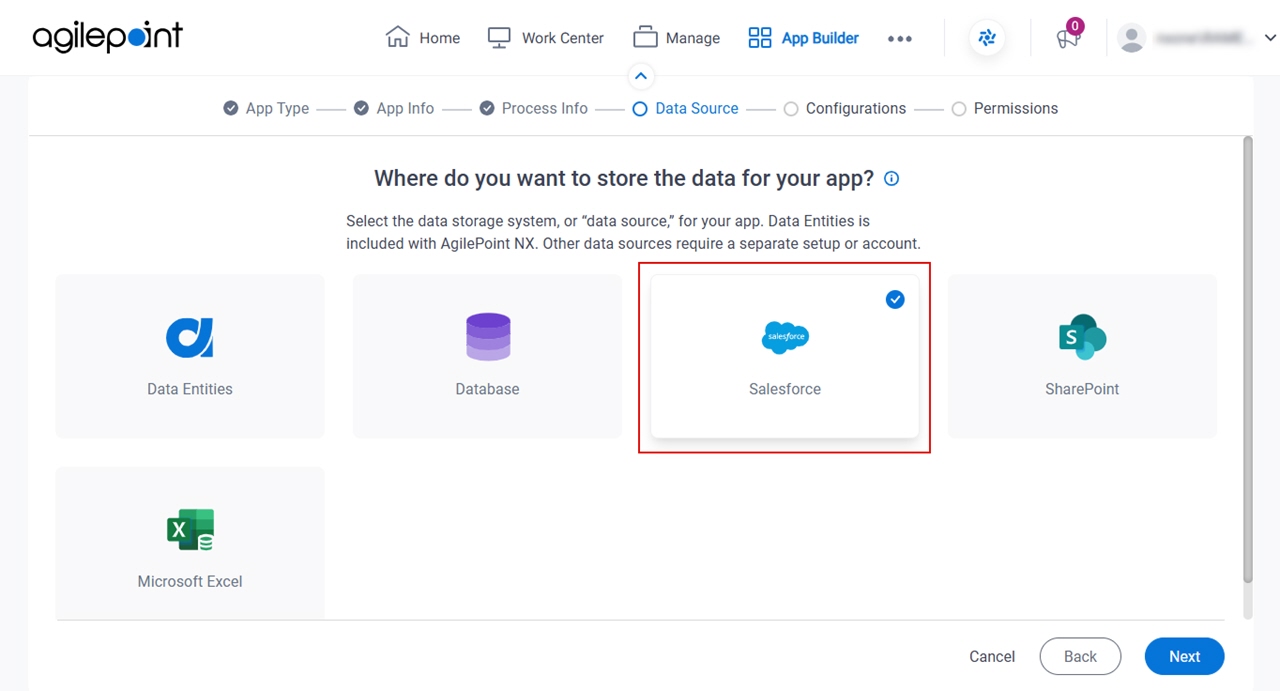
Task: Choose the Data Entities label
Action: [190, 389]
